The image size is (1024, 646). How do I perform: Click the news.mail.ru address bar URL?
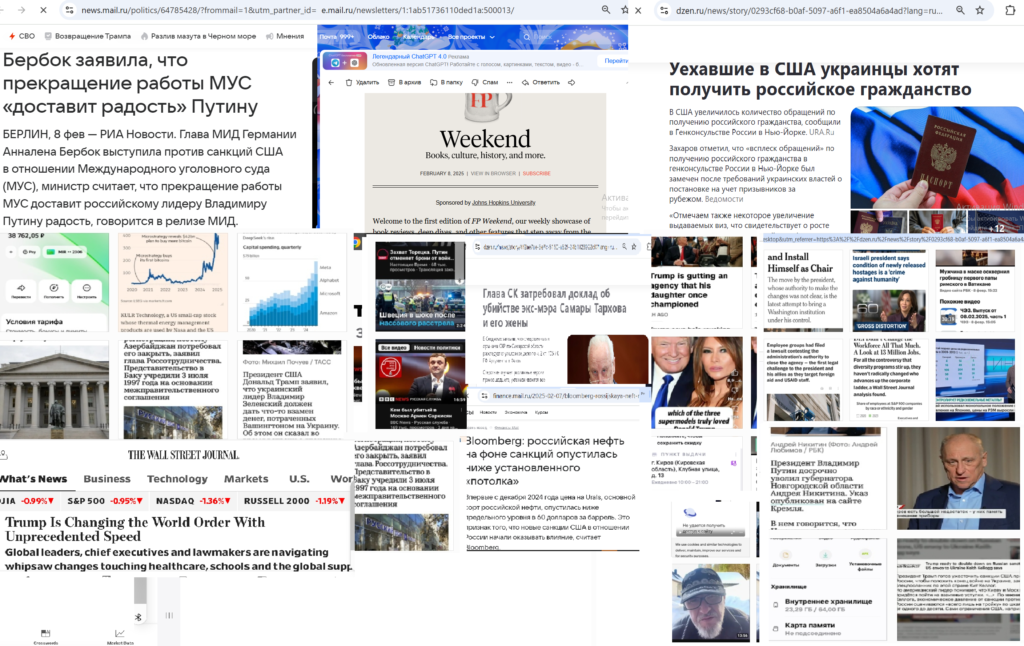pyautogui.click(x=199, y=10)
